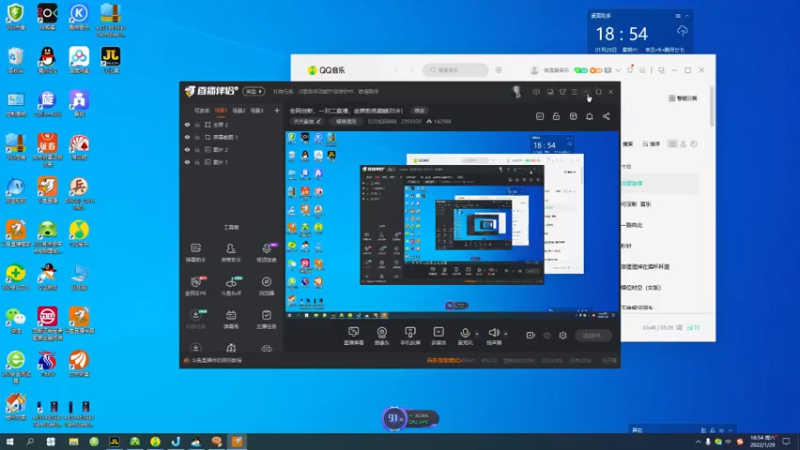Switch to 场景3 scene tab
Viewport: 800px width, 450px height.
tap(257, 110)
